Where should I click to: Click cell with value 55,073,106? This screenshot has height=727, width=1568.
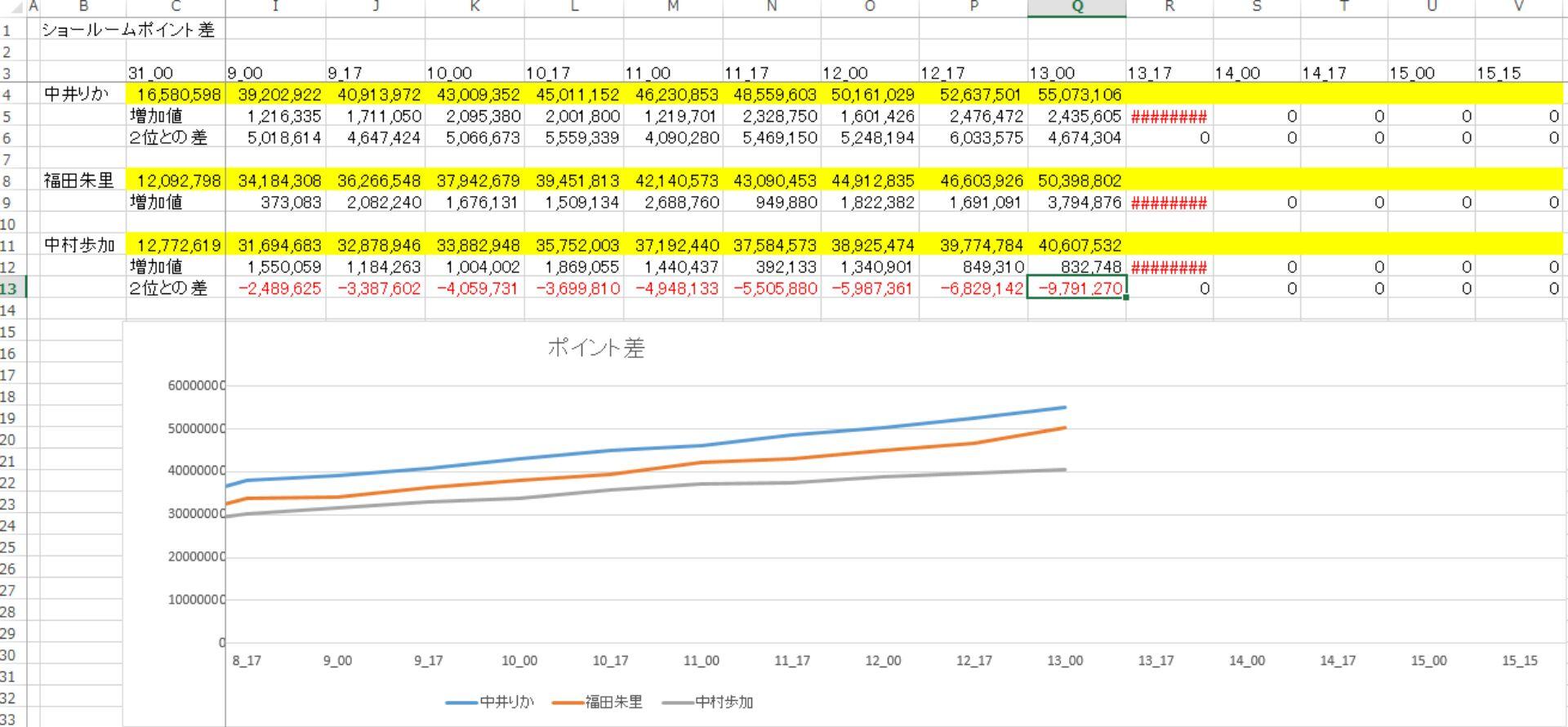pyautogui.click(x=1078, y=95)
